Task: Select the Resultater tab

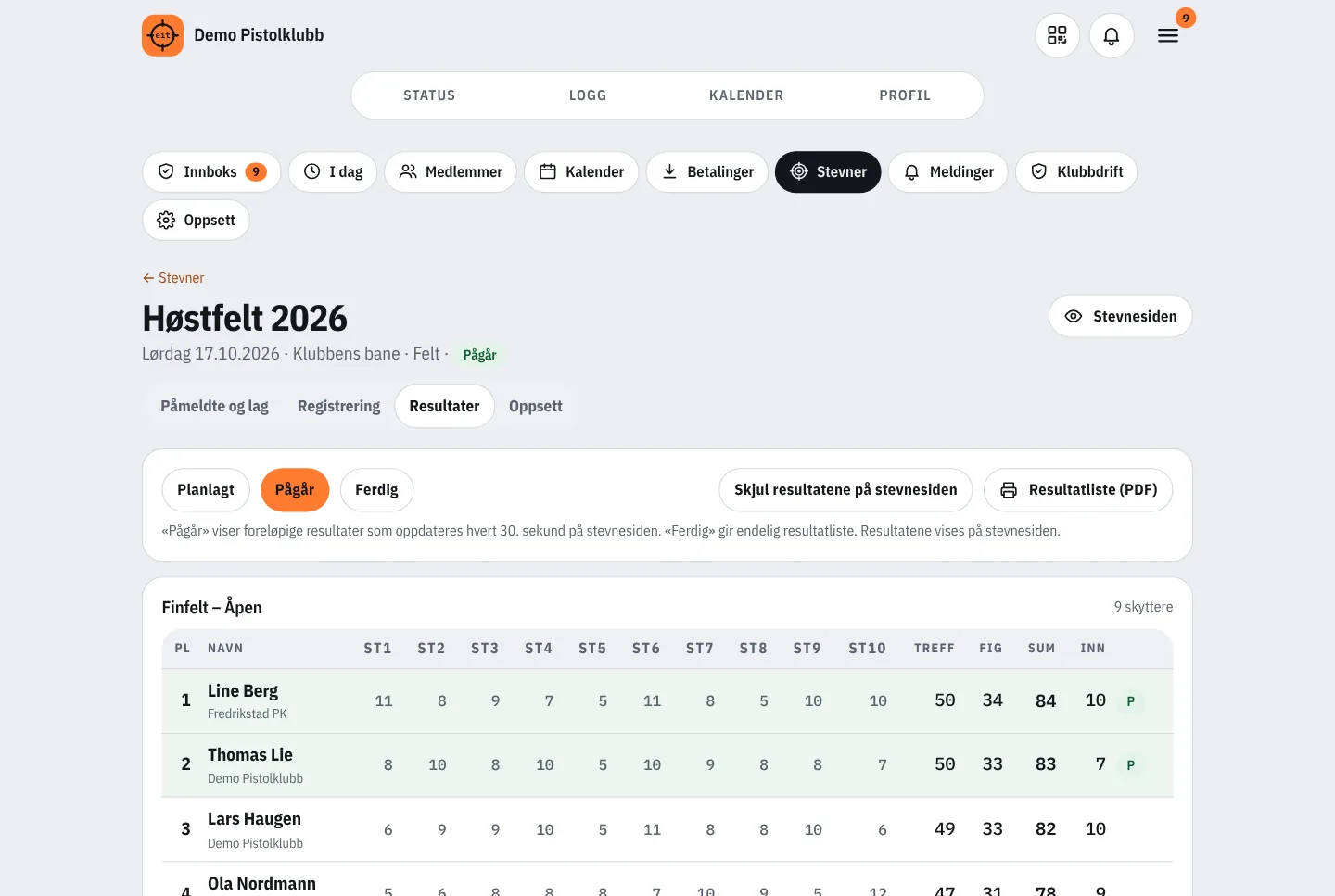Action: [x=445, y=406]
